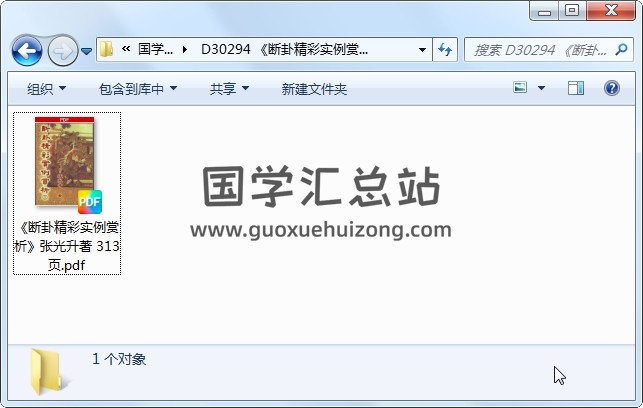643x408 pixels.
Task: Toggle the preview pane button
Action: pos(576,88)
